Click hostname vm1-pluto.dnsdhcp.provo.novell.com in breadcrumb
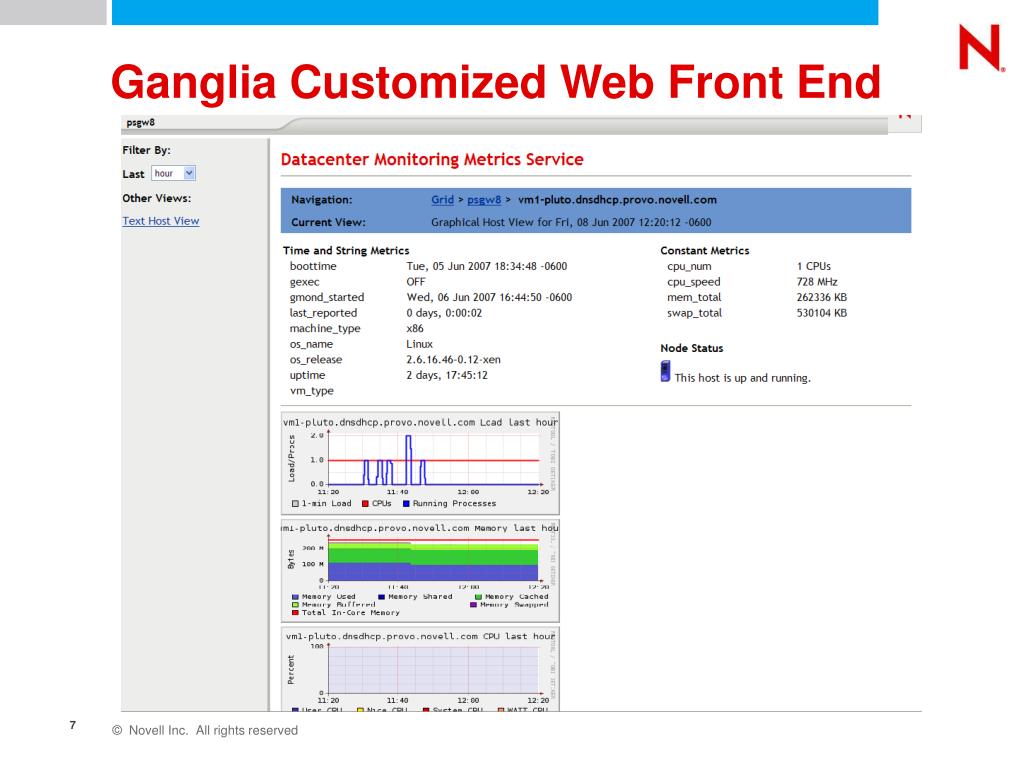 click(617, 200)
